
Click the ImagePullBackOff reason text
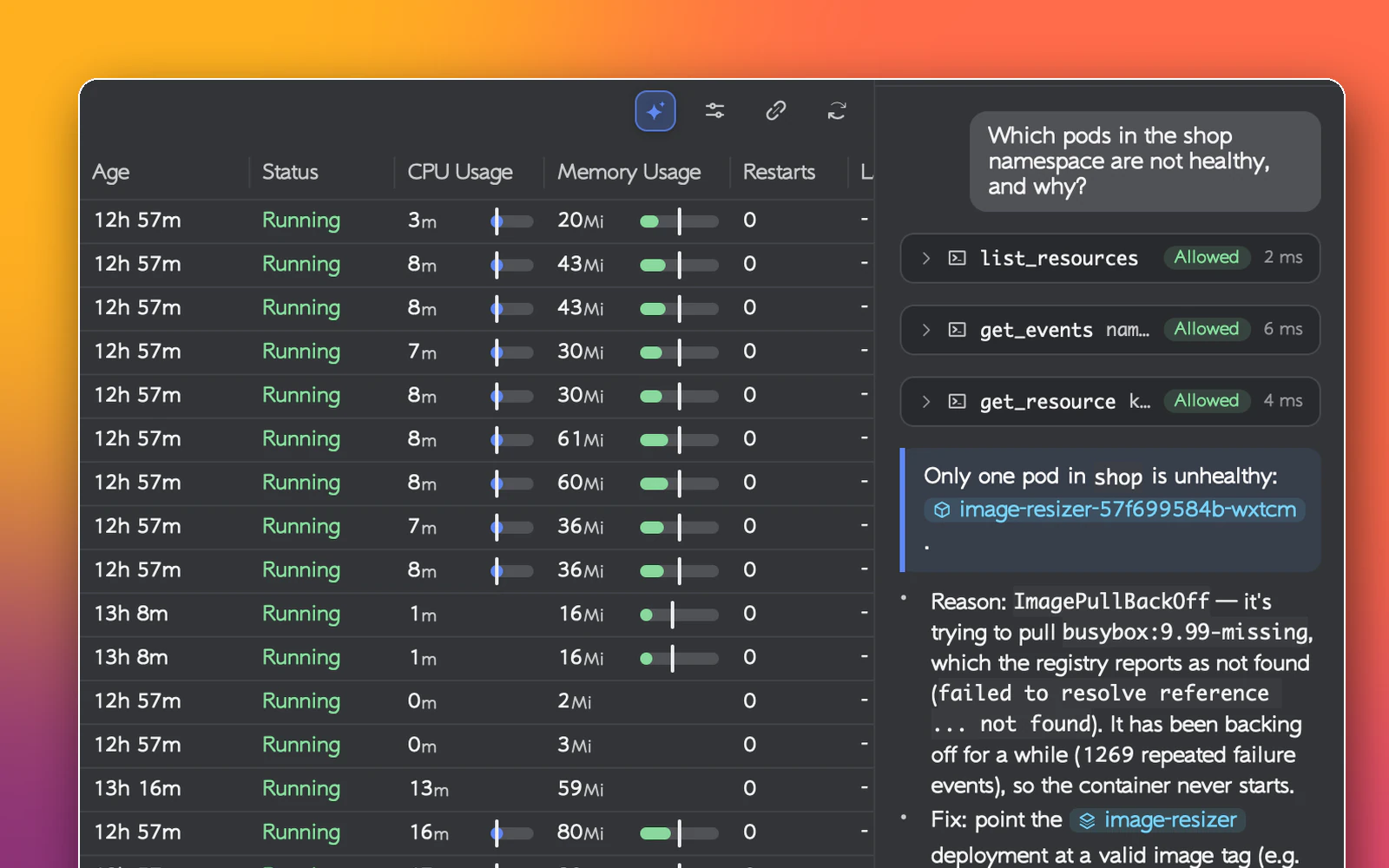click(1111, 602)
